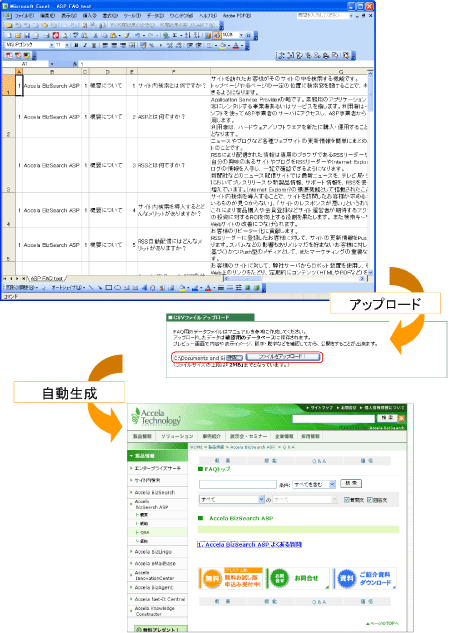Viewport: 450px width, 633px height.
Task: Click the 無料お試し版 banner
Action: [x=231, y=578]
